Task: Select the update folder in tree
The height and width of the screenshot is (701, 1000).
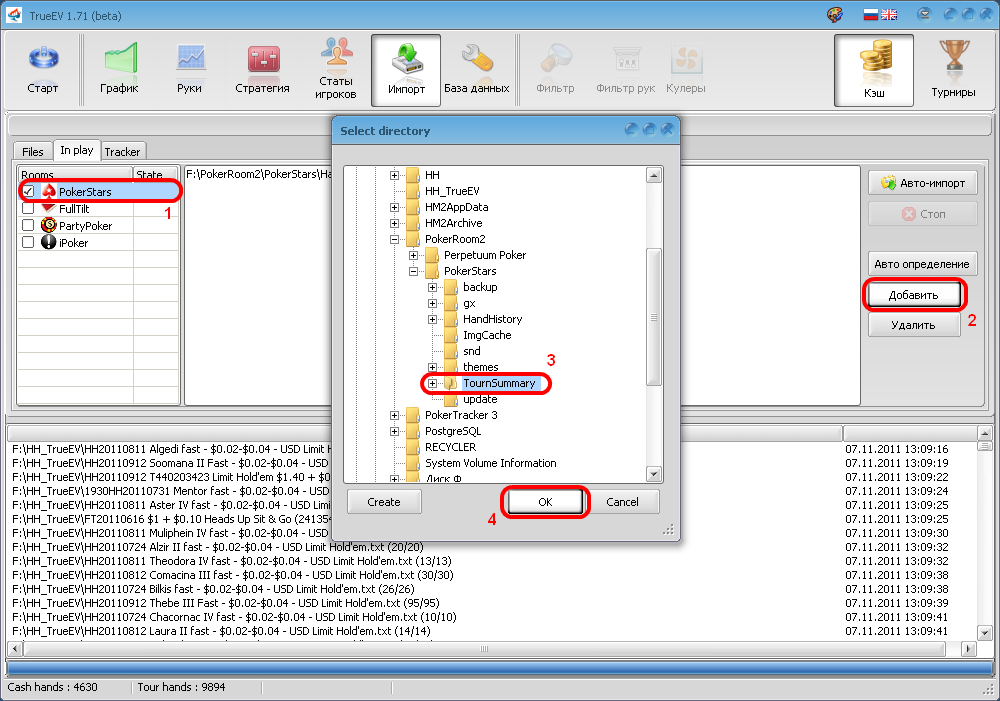Action: point(480,399)
